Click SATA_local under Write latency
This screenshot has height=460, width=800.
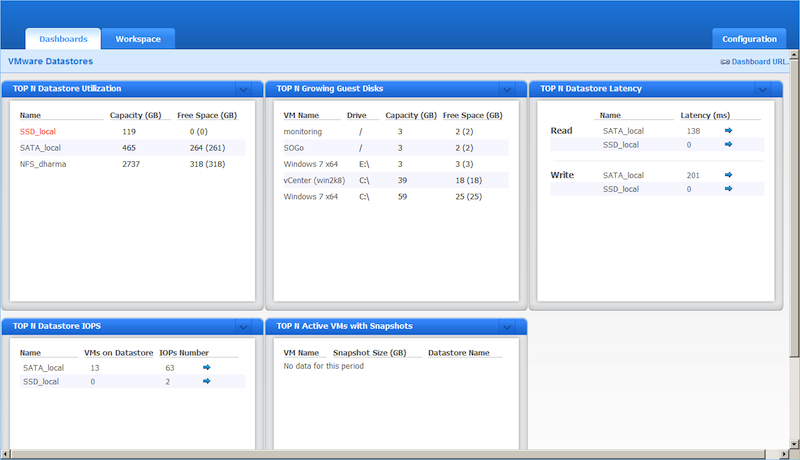coord(623,175)
